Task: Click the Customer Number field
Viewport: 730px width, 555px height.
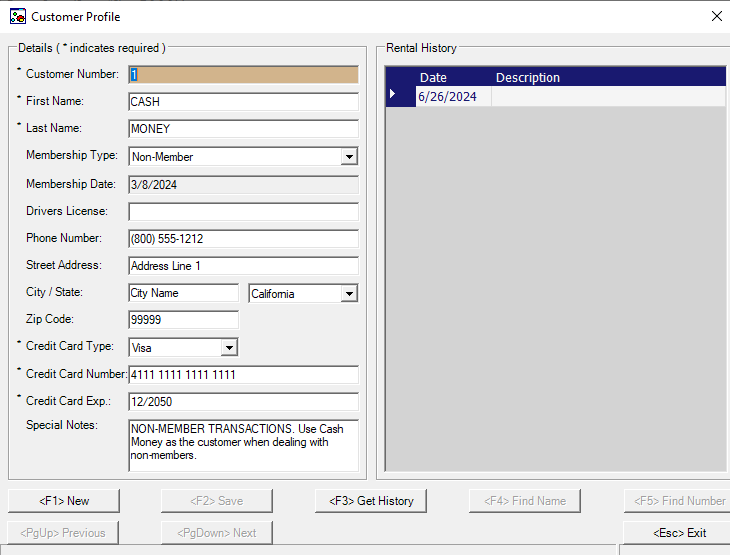Action: 243,74
